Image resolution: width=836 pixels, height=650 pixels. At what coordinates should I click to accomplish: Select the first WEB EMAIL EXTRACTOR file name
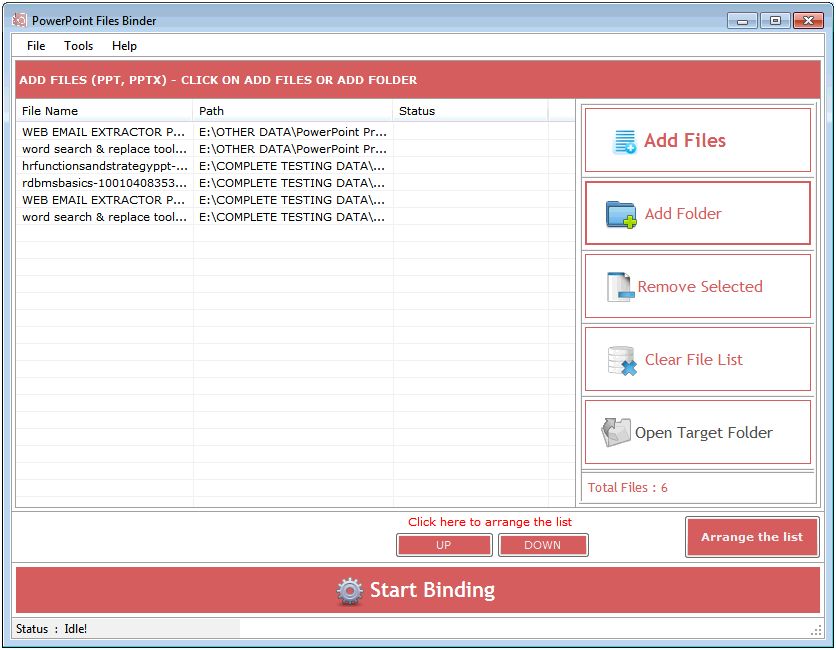104,132
